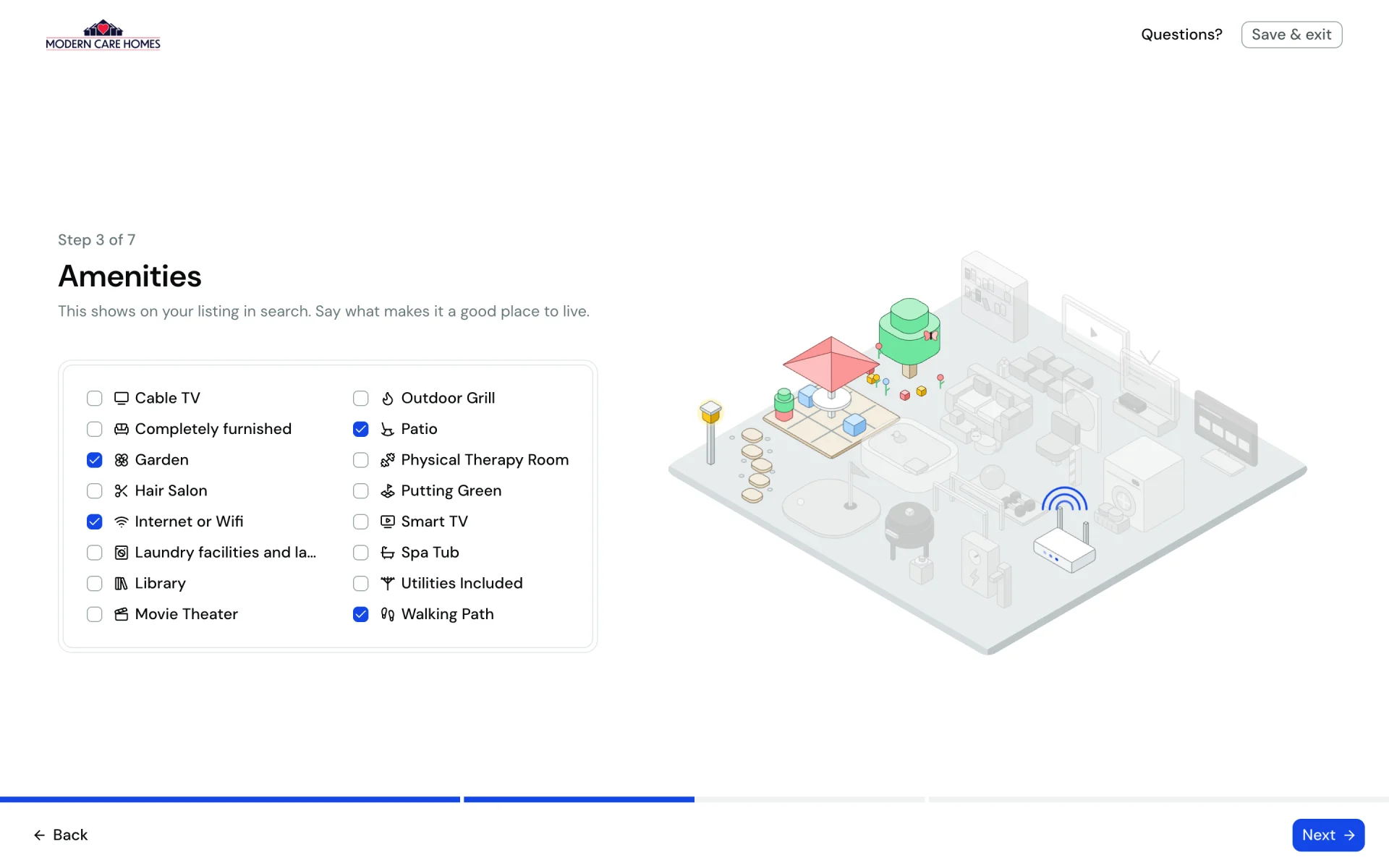Click the first filled progress bar segment

pyautogui.click(x=230, y=799)
